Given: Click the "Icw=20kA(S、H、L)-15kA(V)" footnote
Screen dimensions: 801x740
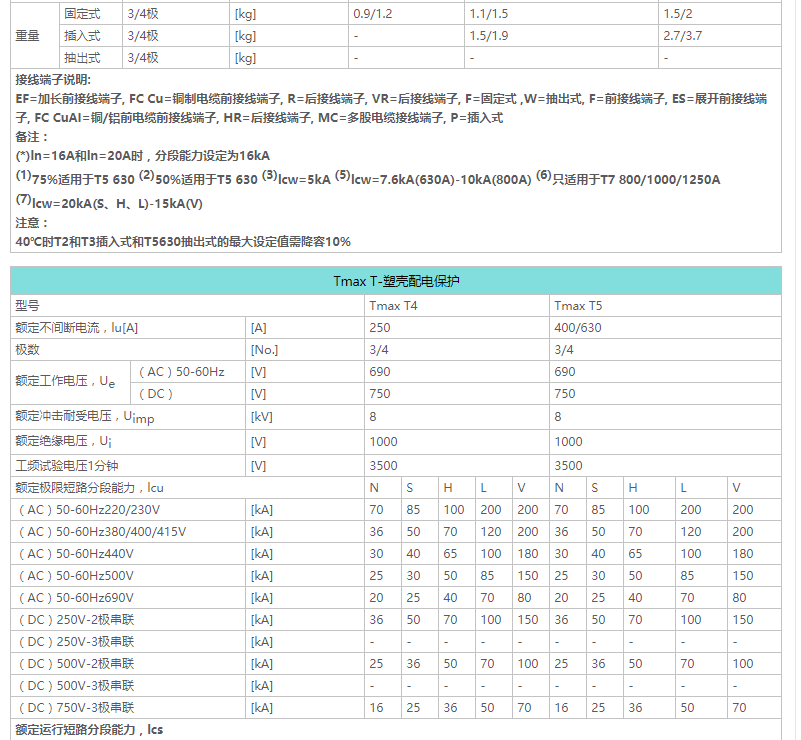Looking at the screenshot, I should [117, 204].
